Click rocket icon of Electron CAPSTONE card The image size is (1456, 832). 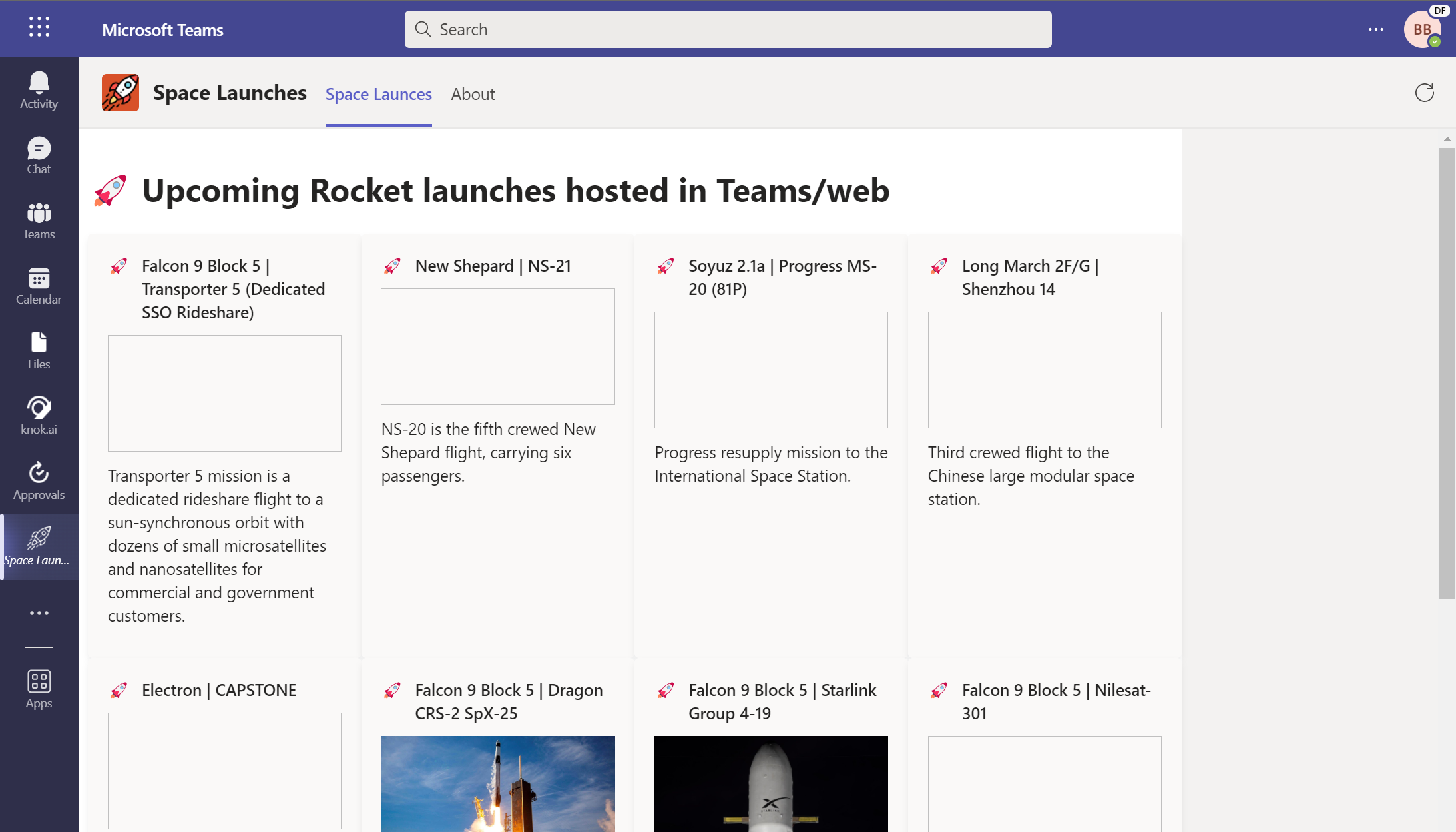(119, 691)
